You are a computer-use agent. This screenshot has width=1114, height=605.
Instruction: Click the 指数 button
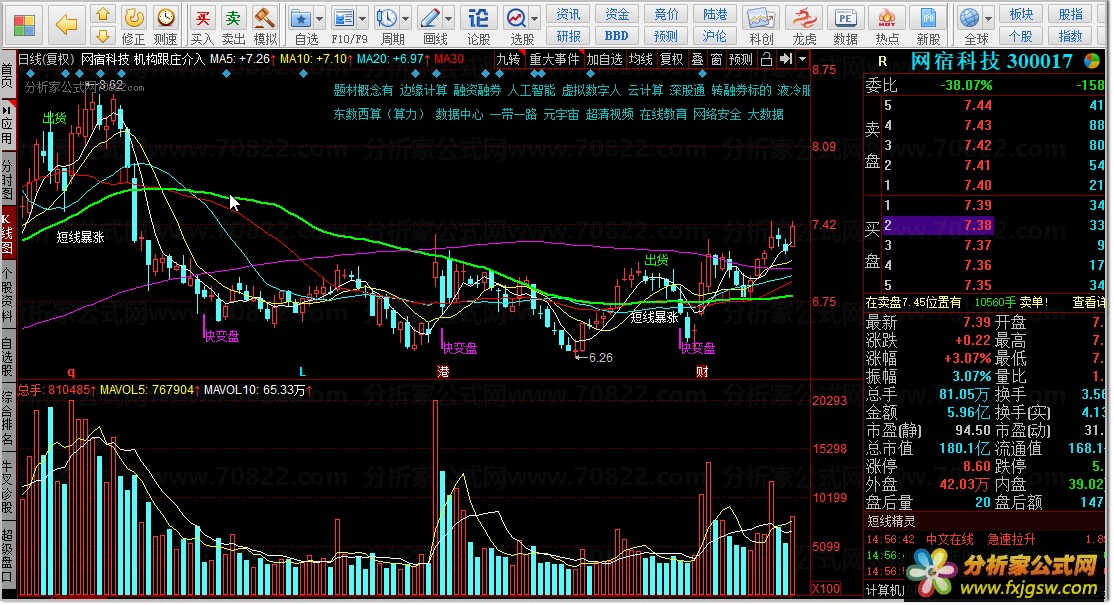pyautogui.click(x=1071, y=36)
